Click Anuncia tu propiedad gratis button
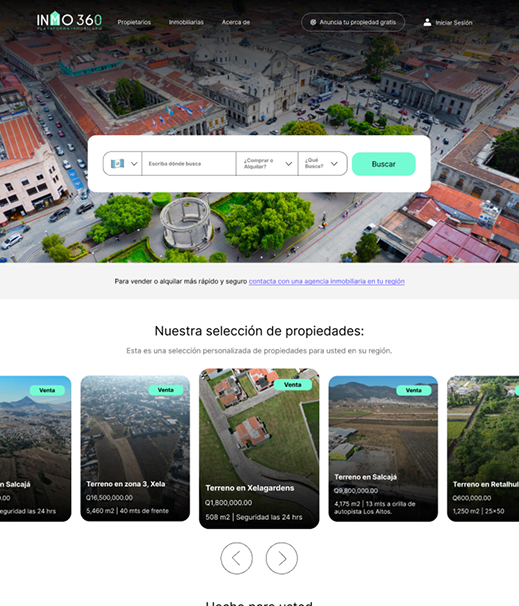519x606 pixels. coord(353,22)
